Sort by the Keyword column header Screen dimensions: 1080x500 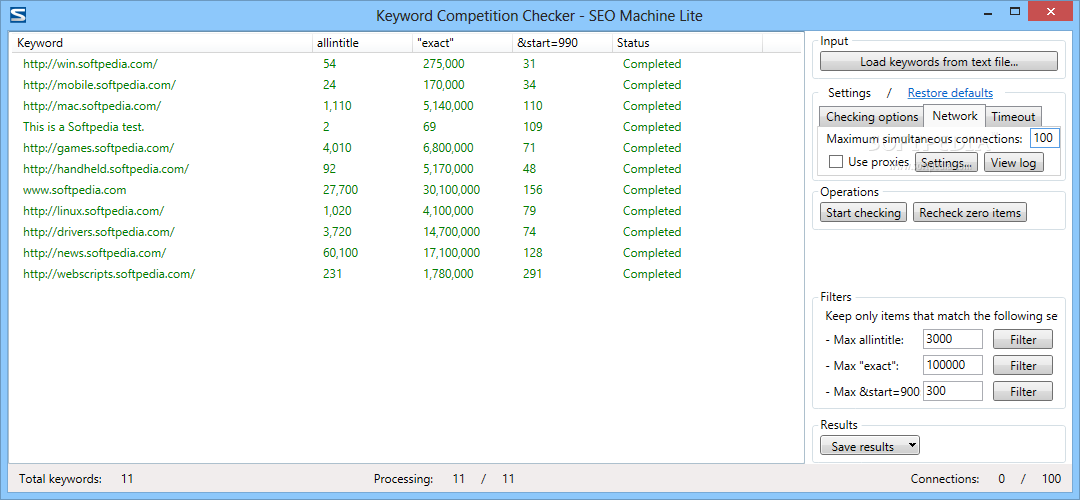[162, 43]
